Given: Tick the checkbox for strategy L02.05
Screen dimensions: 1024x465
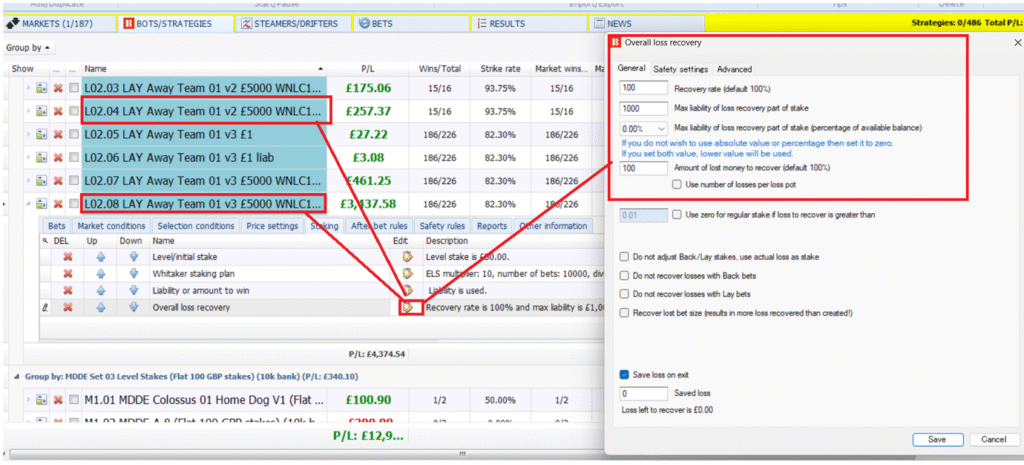Looking at the screenshot, I should (x=74, y=135).
